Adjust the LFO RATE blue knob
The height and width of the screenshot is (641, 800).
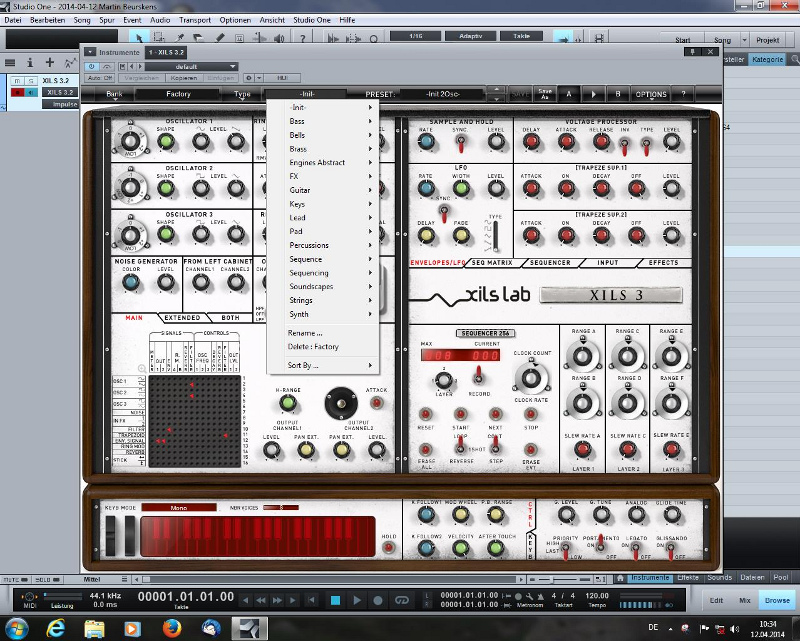426,188
